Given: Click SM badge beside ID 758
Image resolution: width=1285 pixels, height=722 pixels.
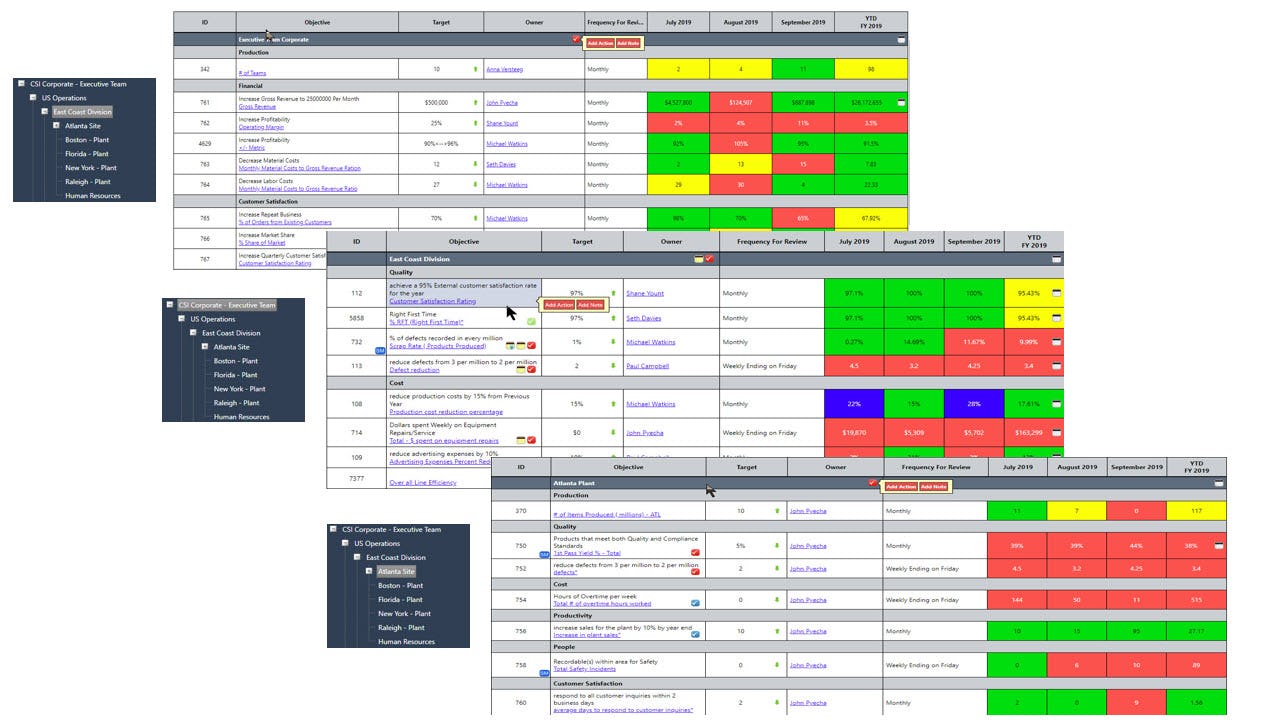Looking at the screenshot, I should coord(545,673).
